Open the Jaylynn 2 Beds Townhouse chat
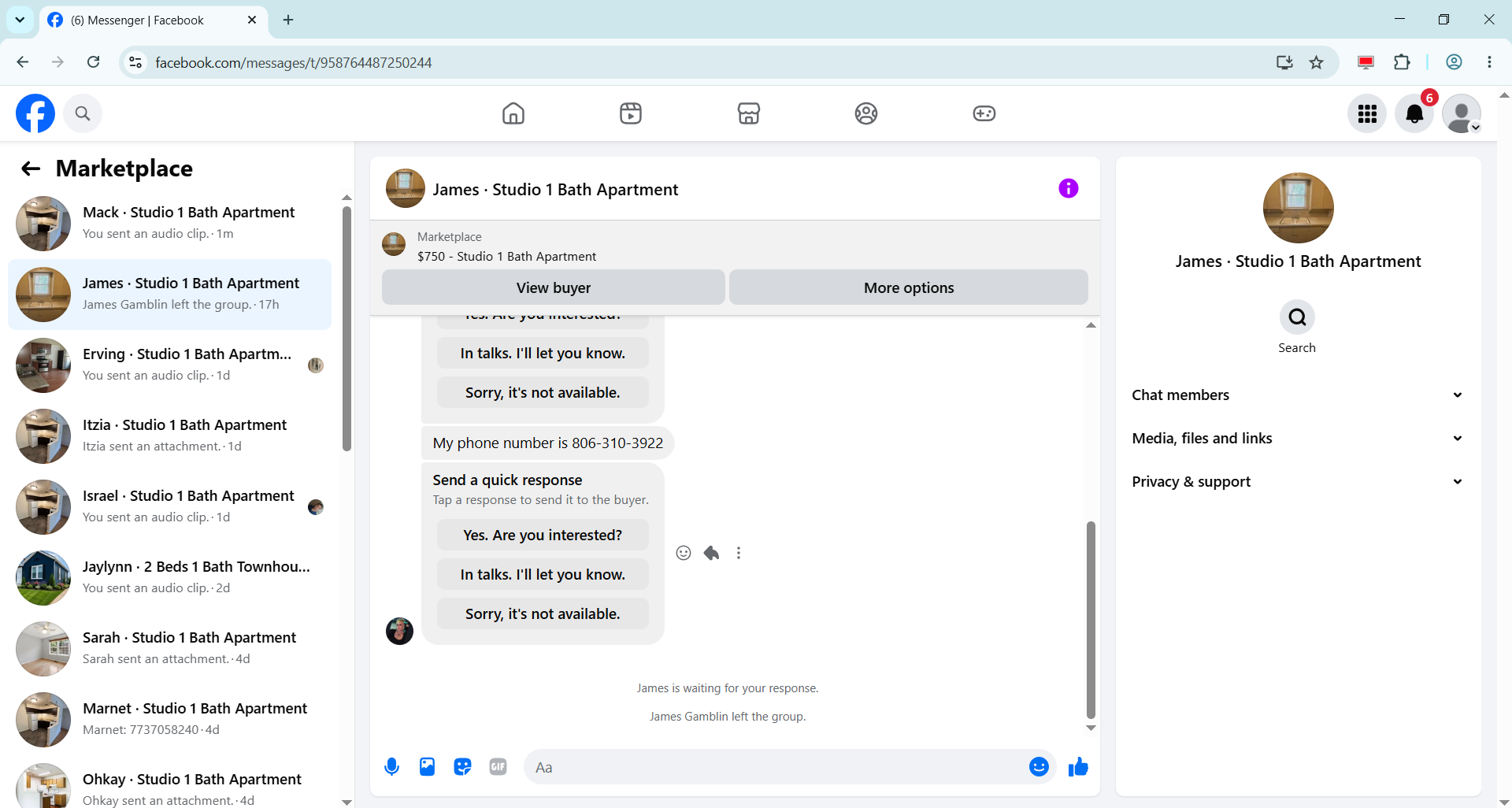1512x808 pixels. 169,578
